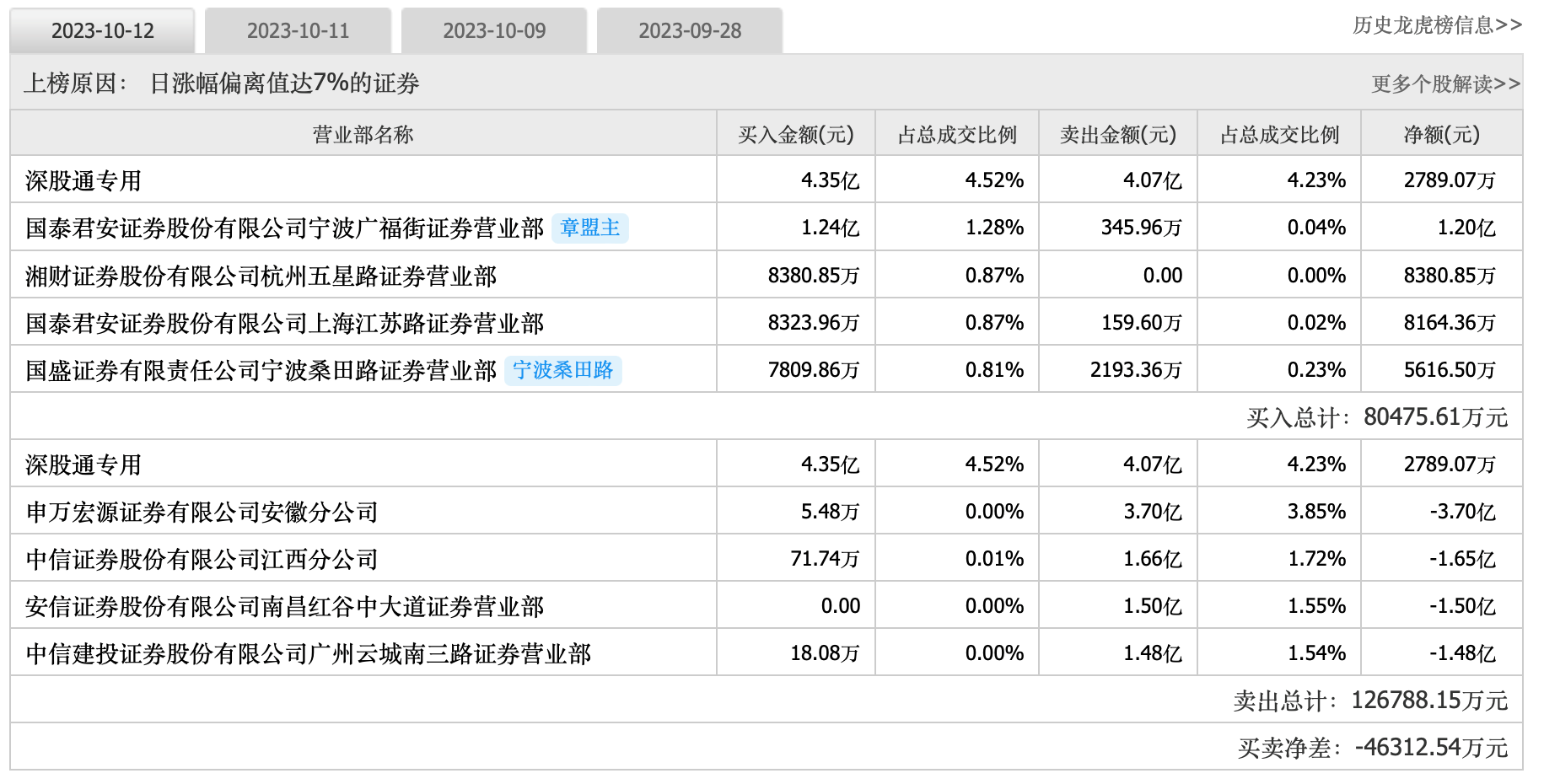Click the sell ratio 1.54%
This screenshot has width=1544, height=784.
(1317, 653)
